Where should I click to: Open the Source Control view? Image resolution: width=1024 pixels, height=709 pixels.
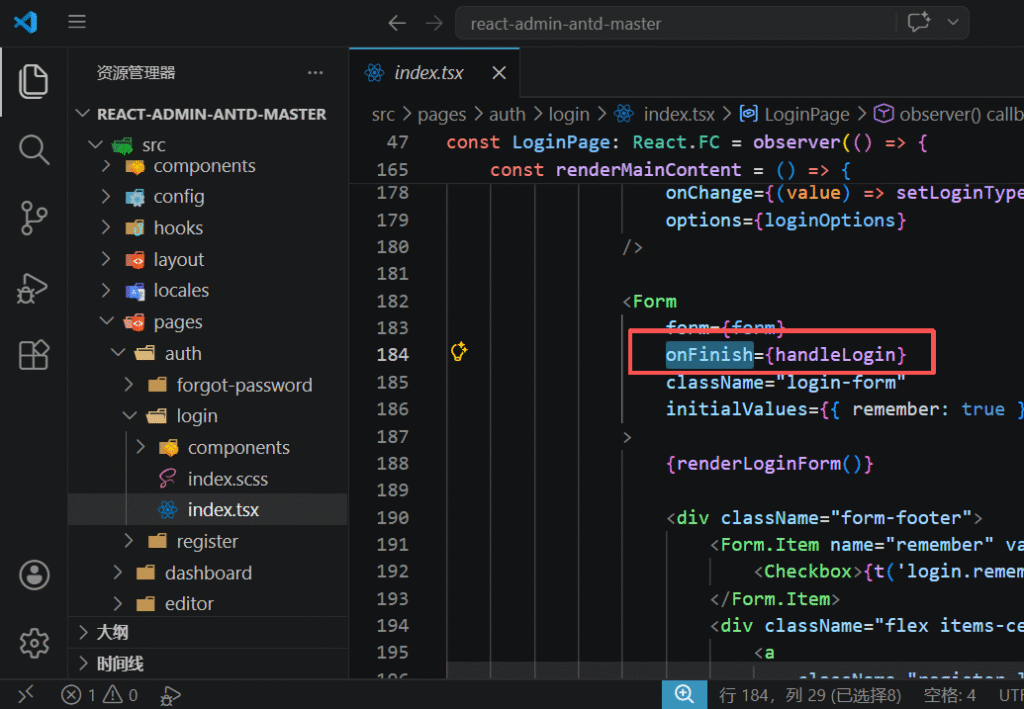point(33,218)
